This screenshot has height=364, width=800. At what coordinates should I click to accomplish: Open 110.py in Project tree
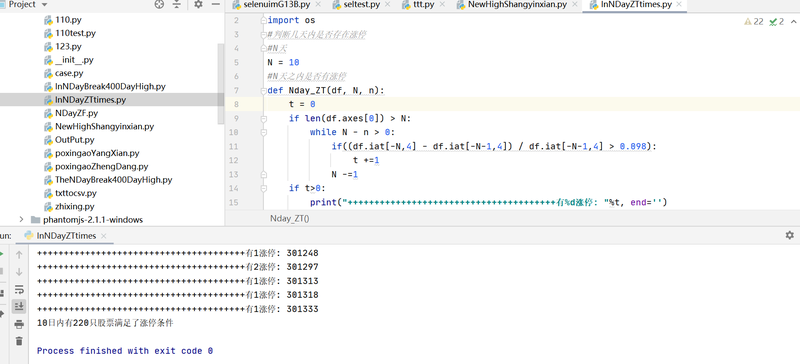68,20
